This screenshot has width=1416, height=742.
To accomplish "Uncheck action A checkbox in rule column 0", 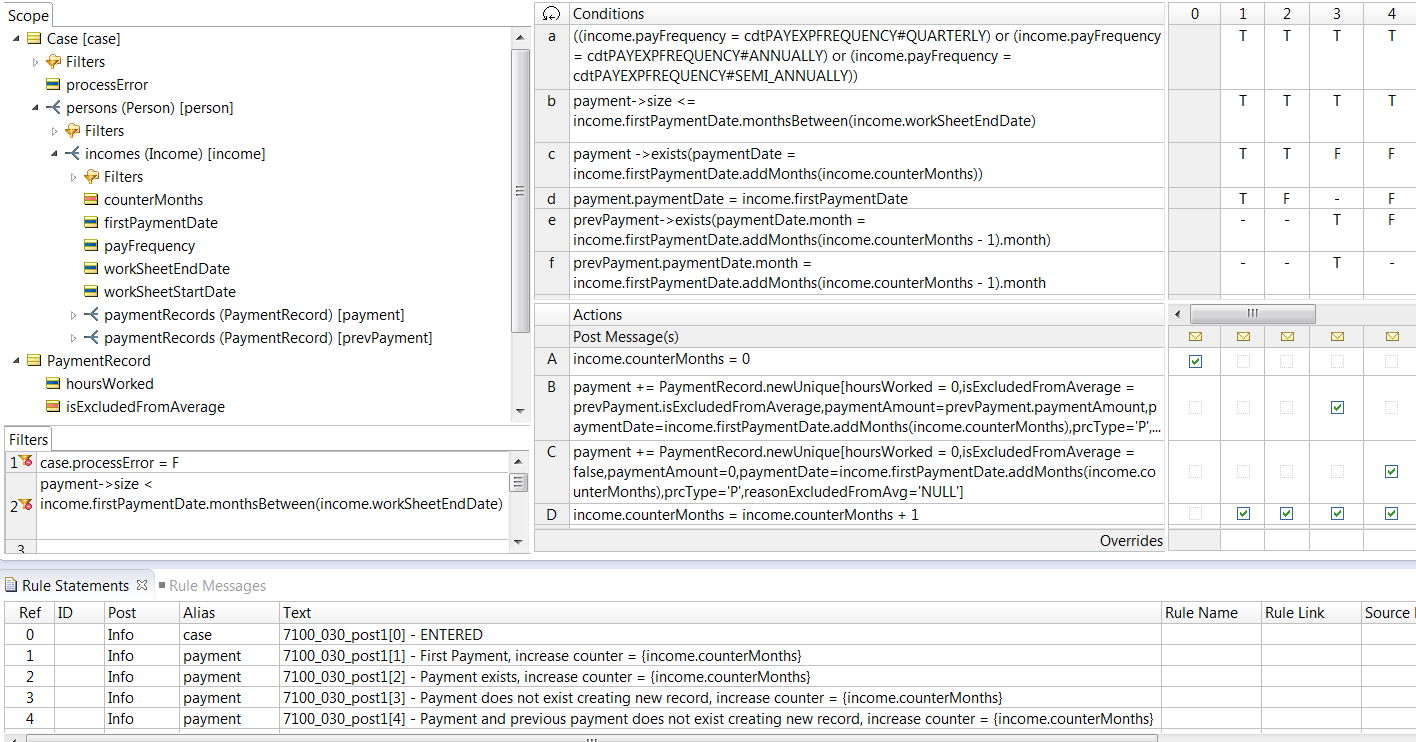I will pos(1195,361).
